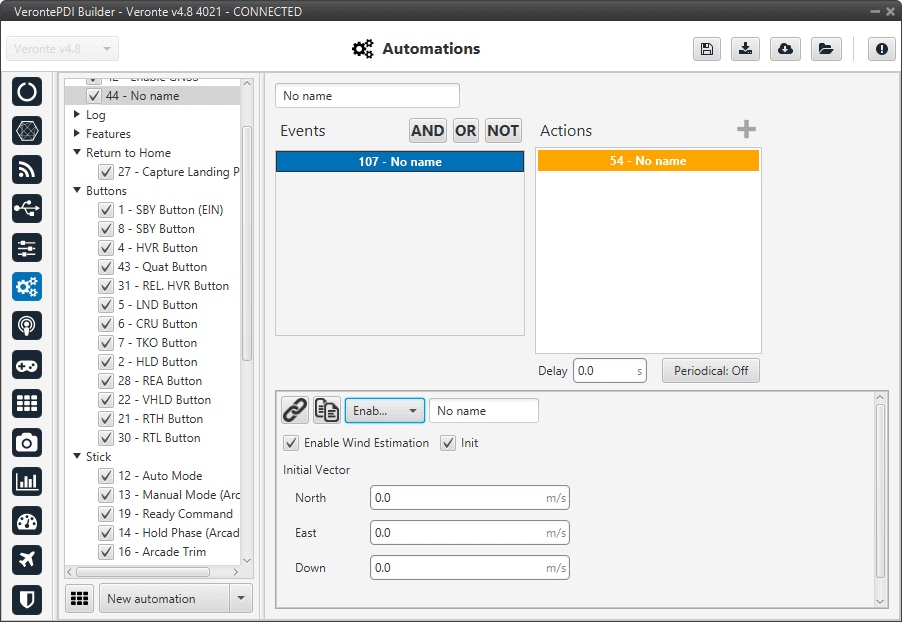
Task: Toggle the Init checkbox
Action: pos(448,443)
